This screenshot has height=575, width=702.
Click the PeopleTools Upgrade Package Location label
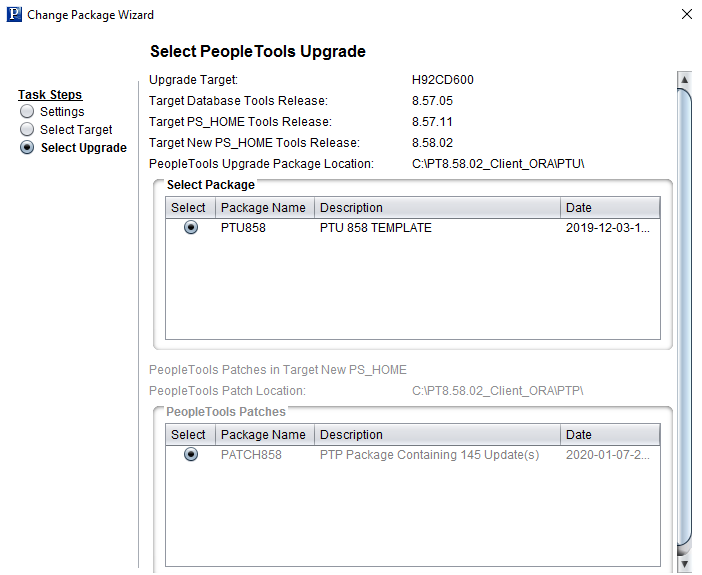click(261, 164)
